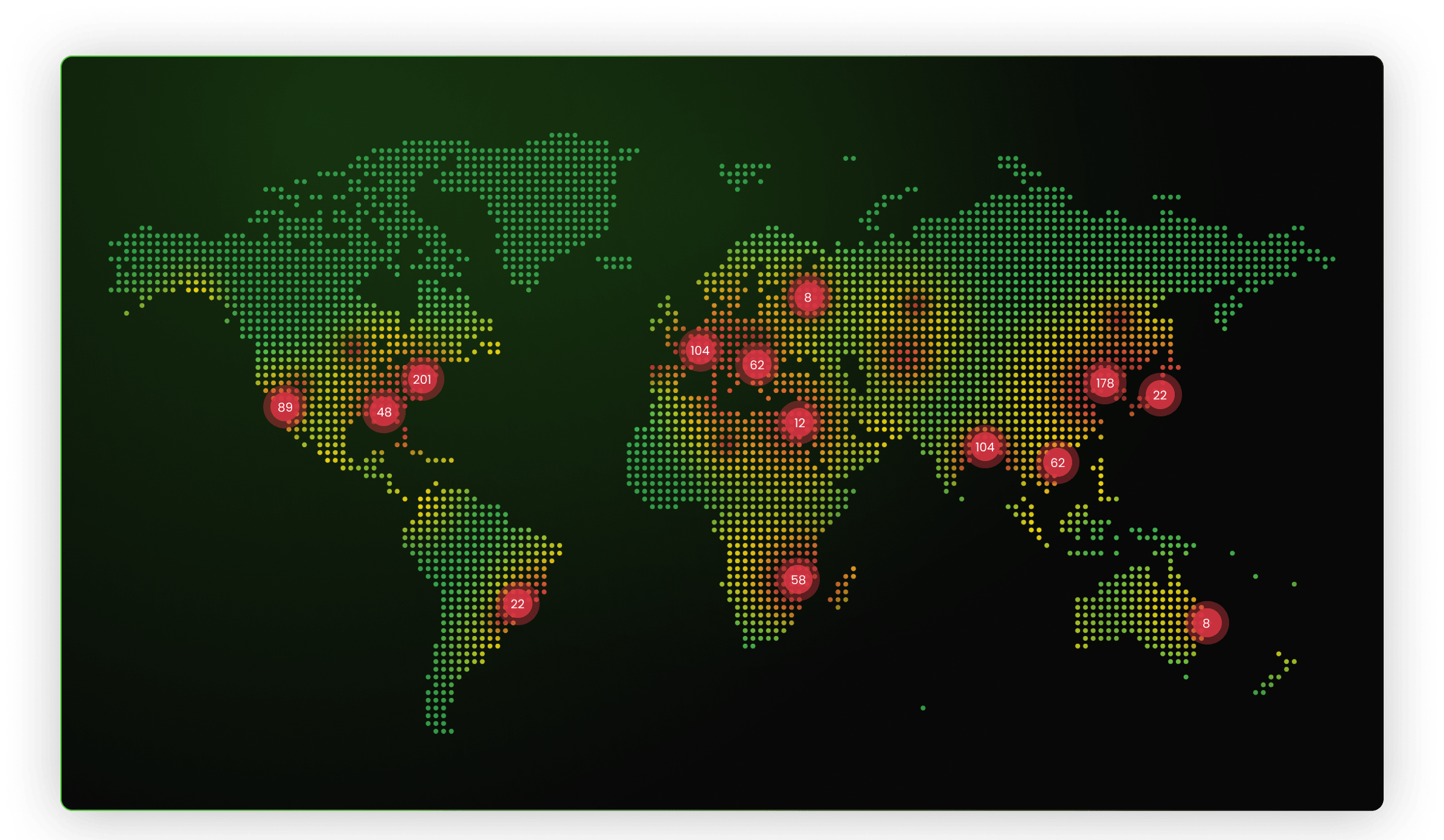Click the 201 marker on US east coast
The height and width of the screenshot is (840, 1444).
pyautogui.click(x=422, y=380)
